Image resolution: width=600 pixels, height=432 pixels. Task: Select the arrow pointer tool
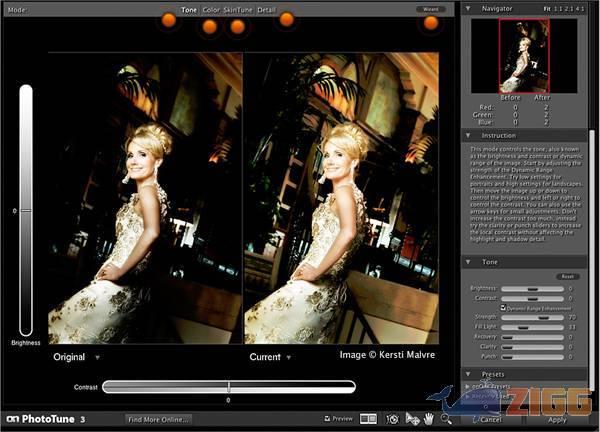coord(411,419)
